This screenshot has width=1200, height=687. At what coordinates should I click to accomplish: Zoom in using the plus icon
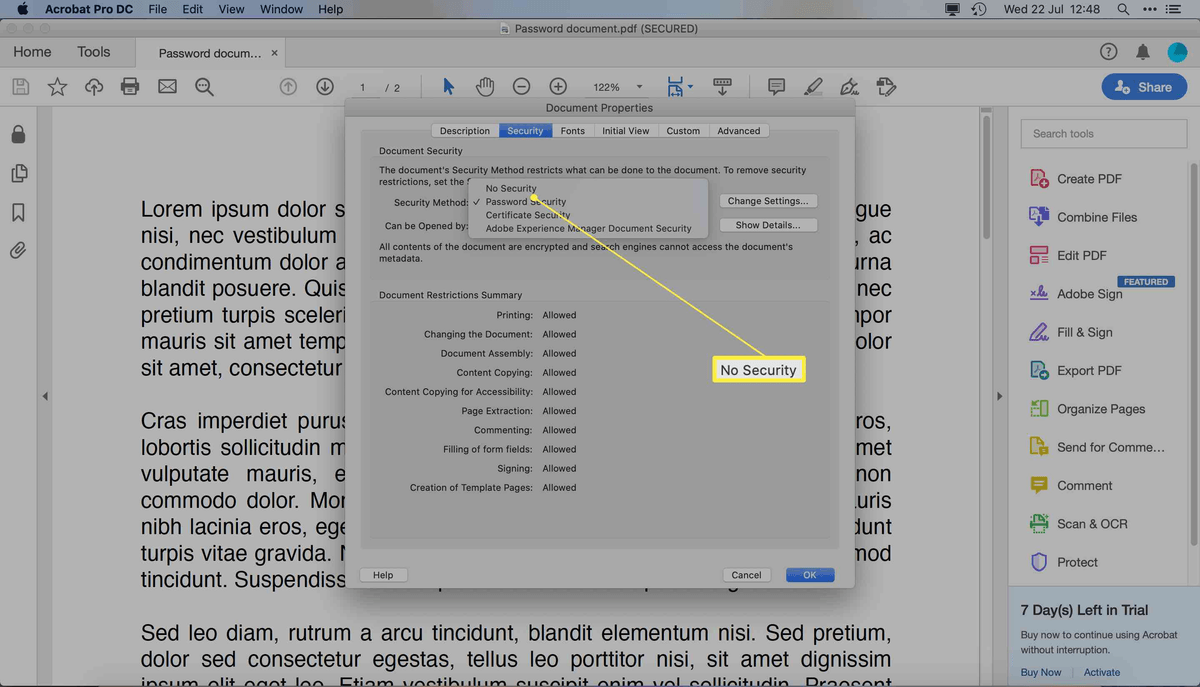[558, 86]
